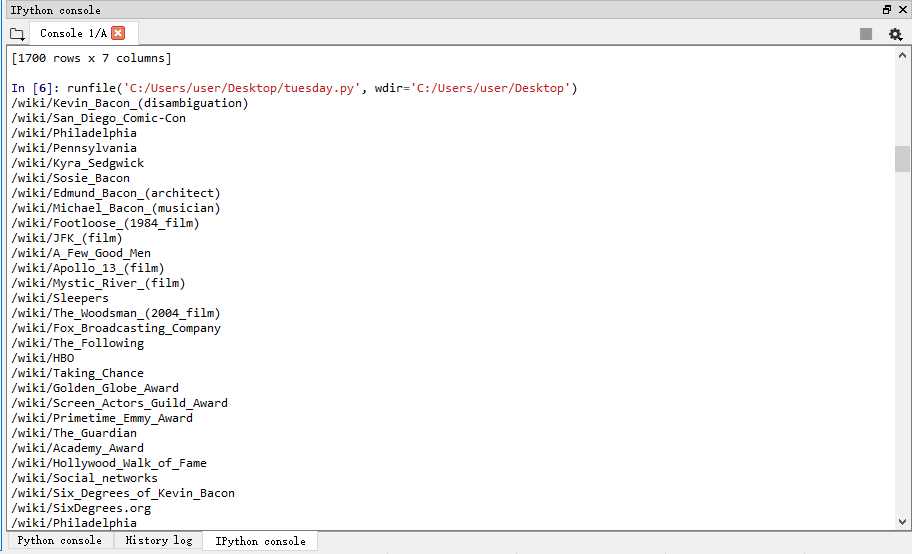Image resolution: width=912 pixels, height=554 pixels.
Task: Click /wiki/The_Woodsman_(2004_film) line
Action: pyautogui.click(x=116, y=313)
